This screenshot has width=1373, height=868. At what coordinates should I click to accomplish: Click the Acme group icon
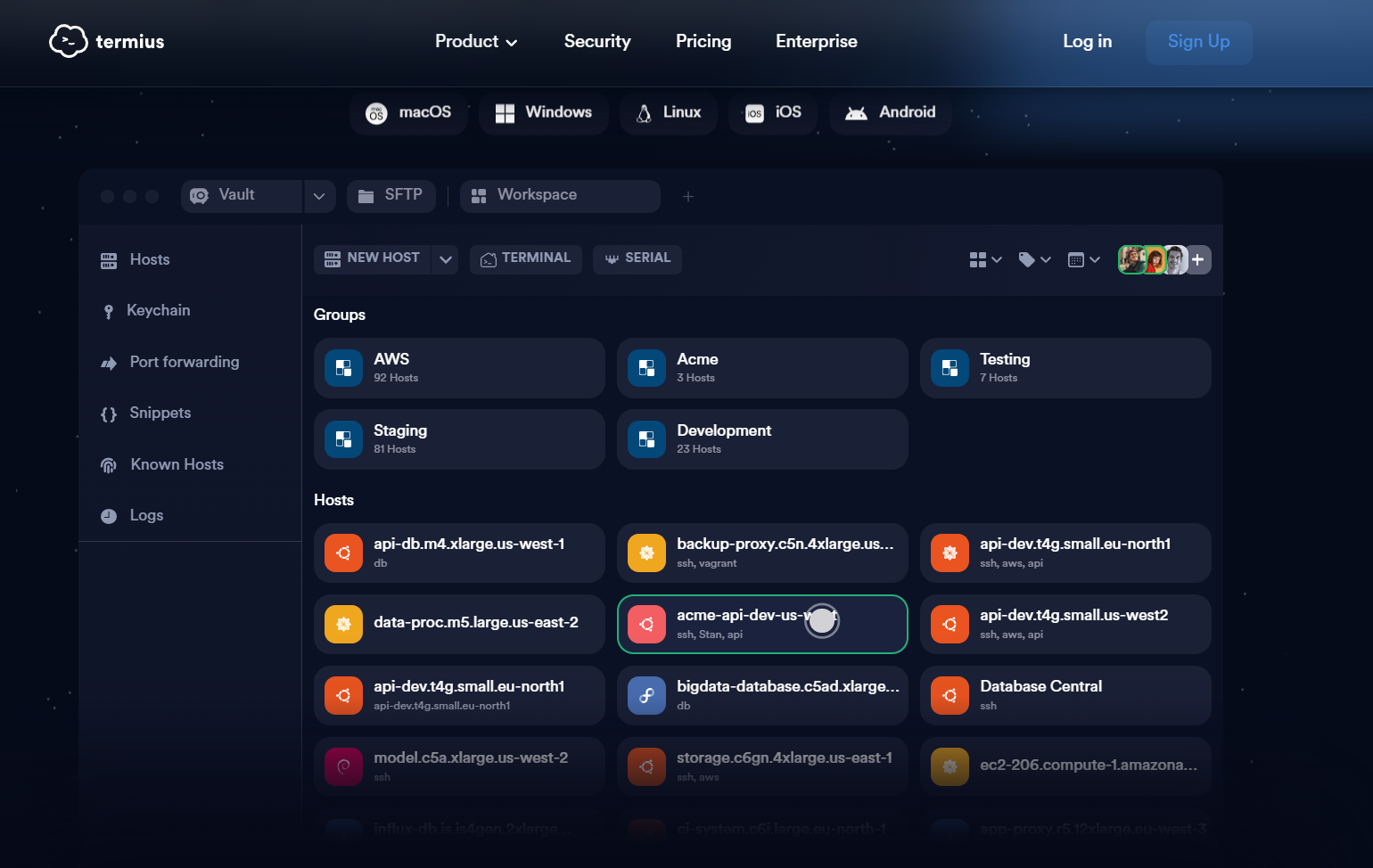pyautogui.click(x=646, y=368)
